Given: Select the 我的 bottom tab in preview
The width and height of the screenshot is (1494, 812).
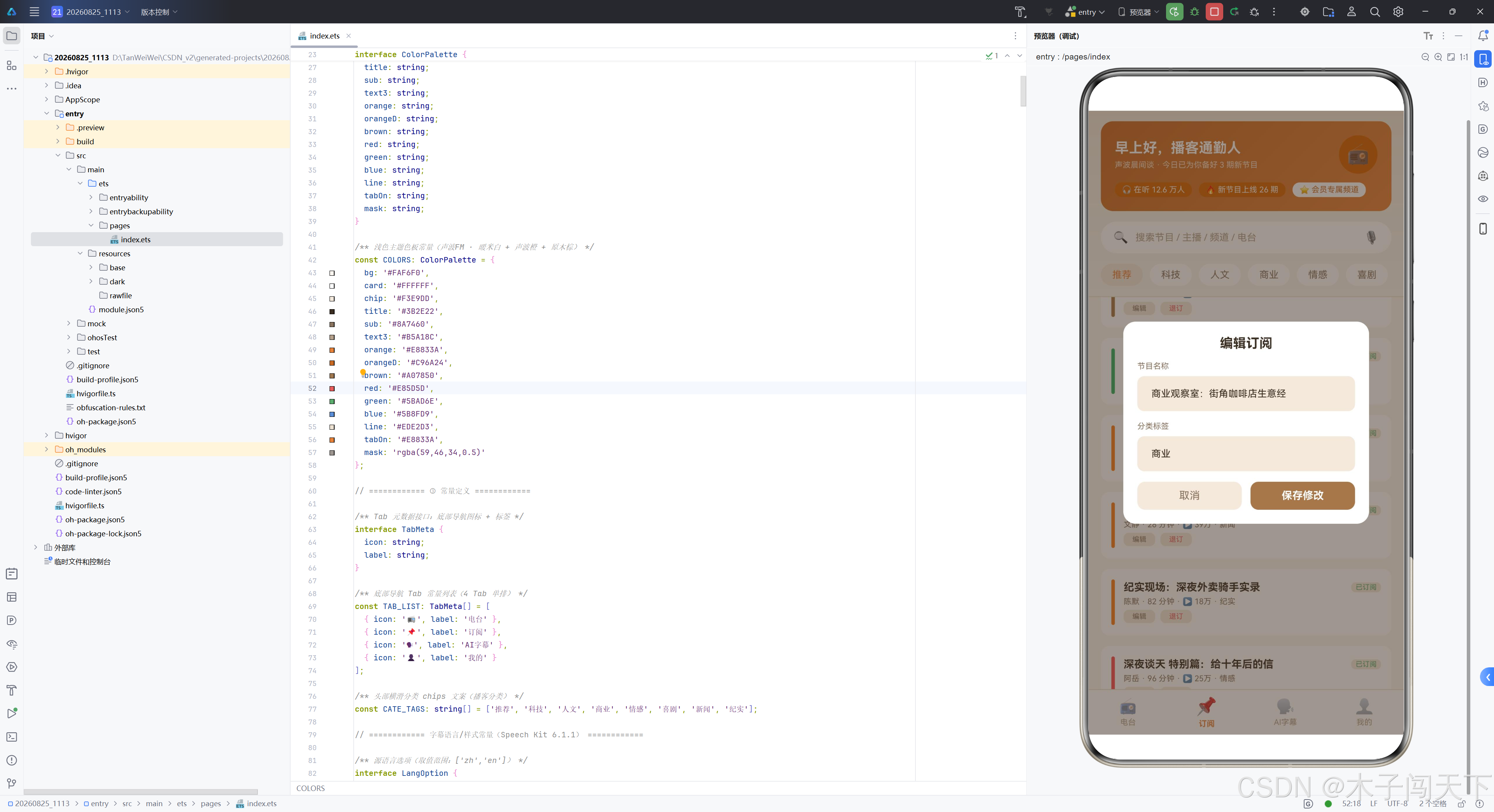Looking at the screenshot, I should 1364,712.
